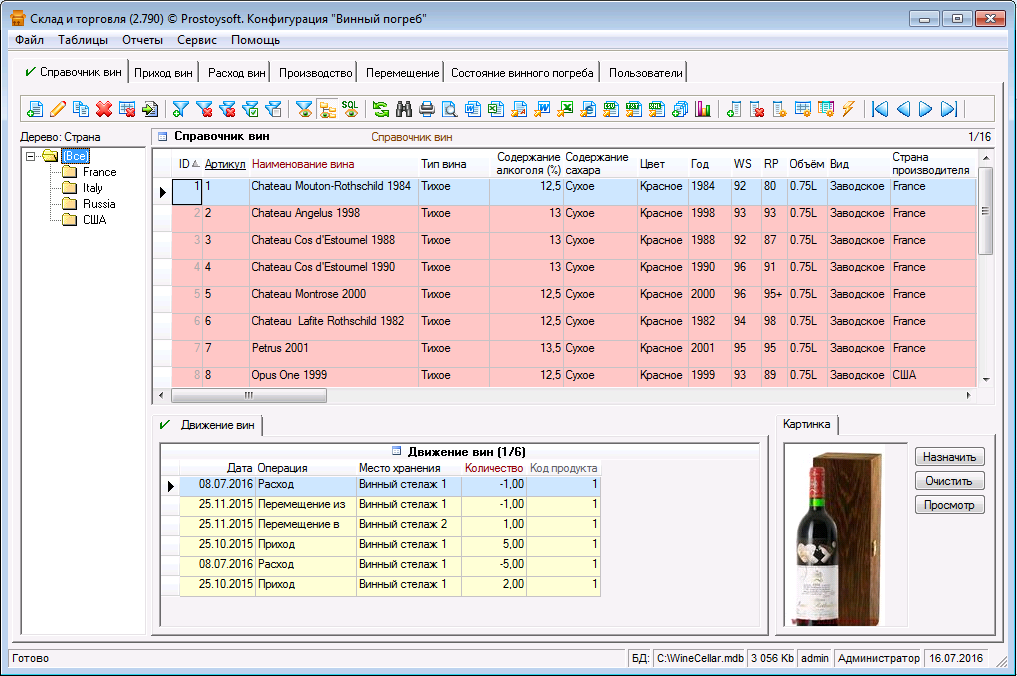Toggle the tree view panel icon
Image resolution: width=1017 pixels, height=676 pixels.
pyautogui.click(x=327, y=109)
